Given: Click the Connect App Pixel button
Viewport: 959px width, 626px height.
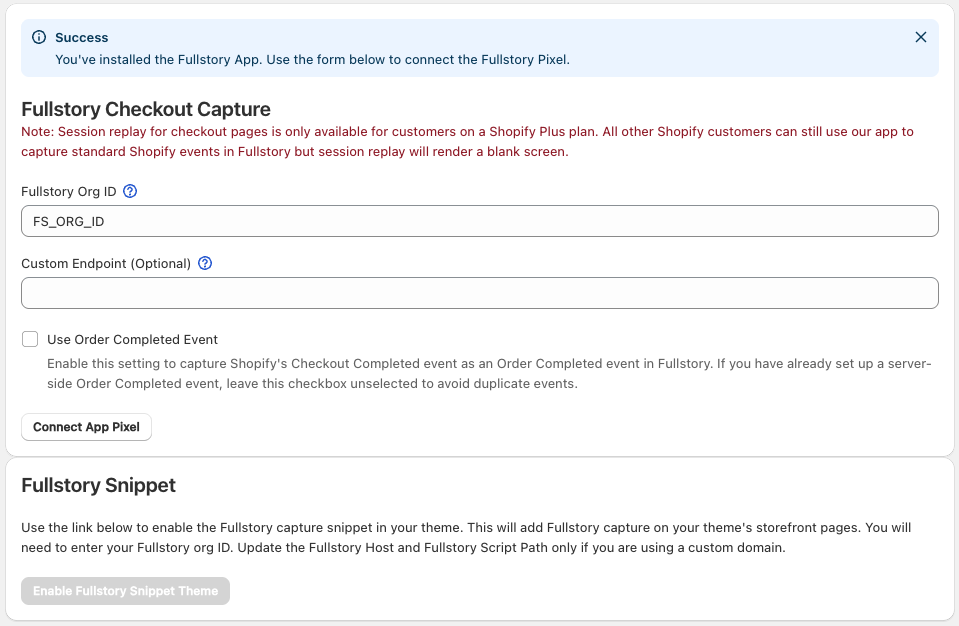Looking at the screenshot, I should 86,427.
